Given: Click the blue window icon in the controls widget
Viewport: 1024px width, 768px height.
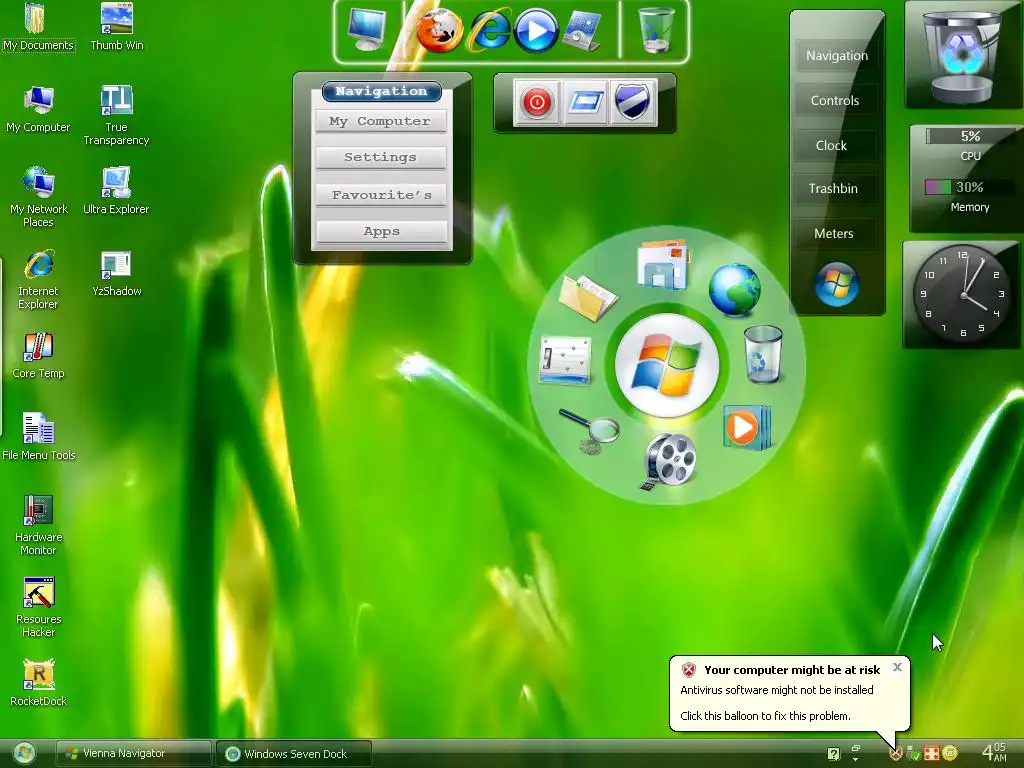Looking at the screenshot, I should (x=585, y=102).
